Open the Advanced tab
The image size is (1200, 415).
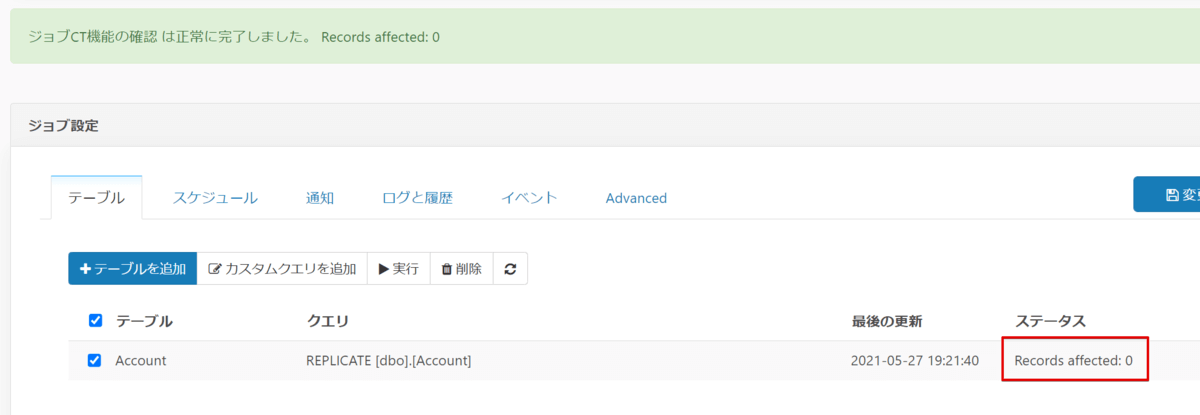(636, 198)
